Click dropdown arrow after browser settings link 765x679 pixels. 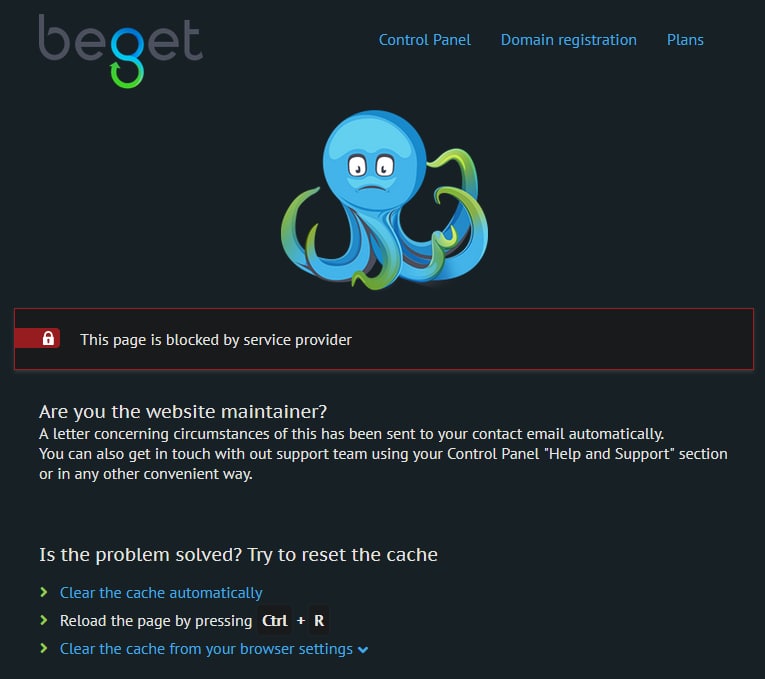click(362, 650)
